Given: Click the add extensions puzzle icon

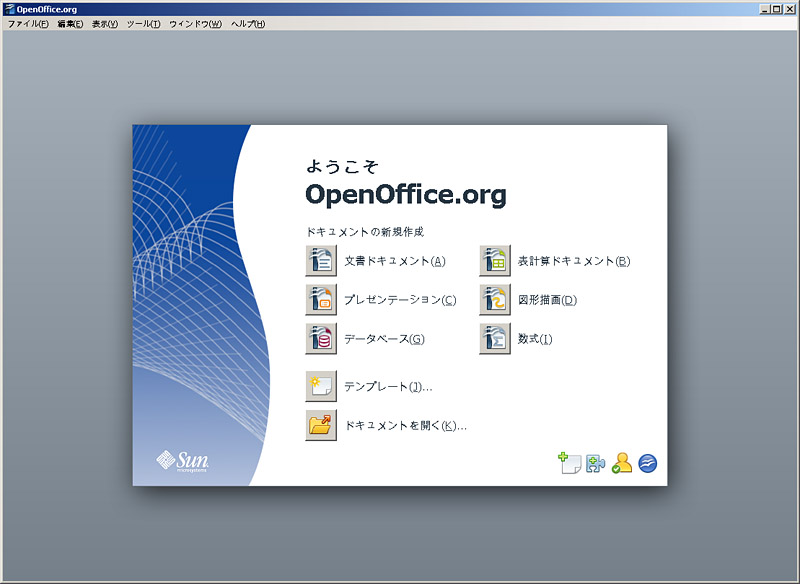Looking at the screenshot, I should (x=595, y=464).
